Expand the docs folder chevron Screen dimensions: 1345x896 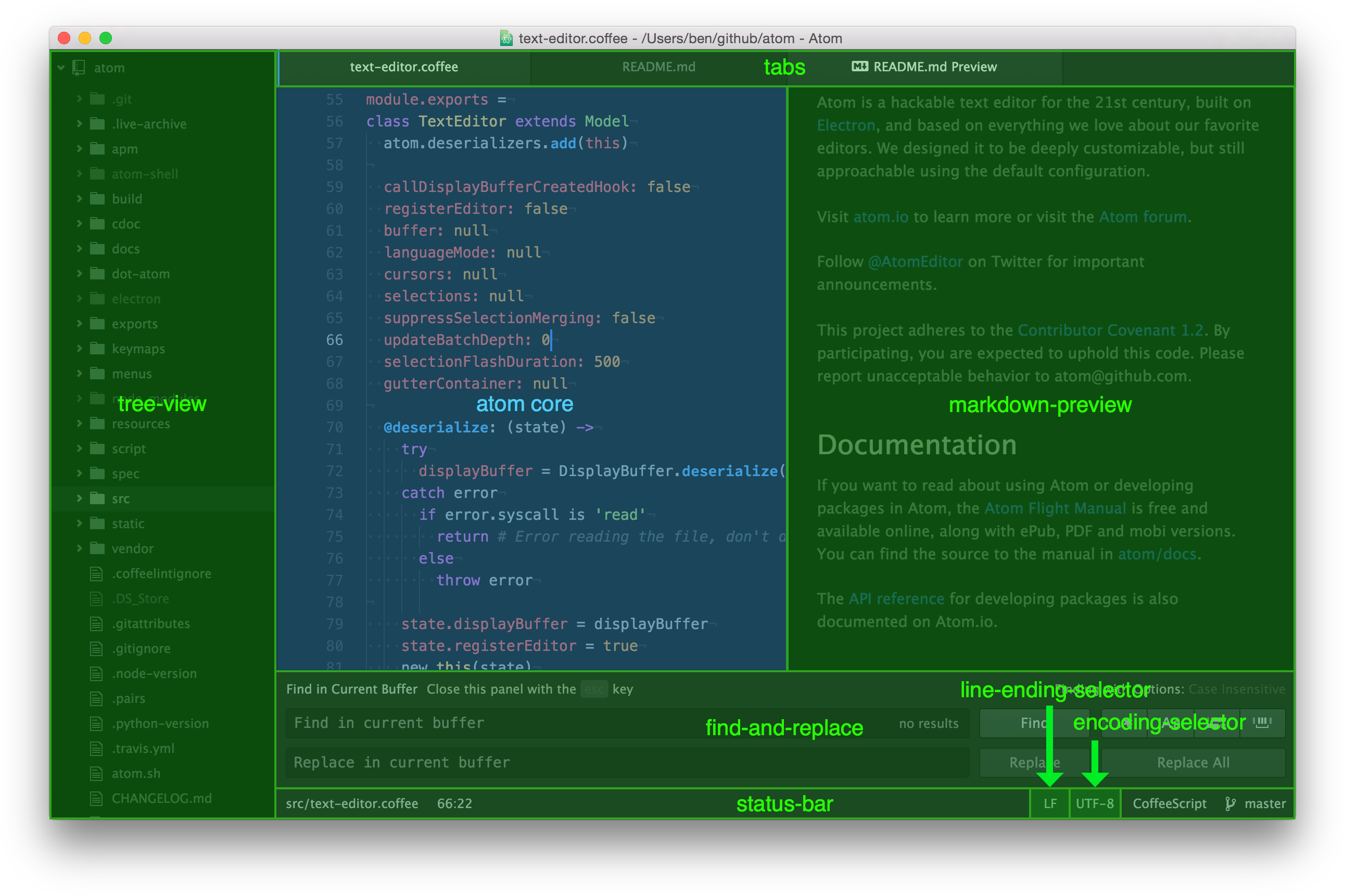(x=80, y=249)
